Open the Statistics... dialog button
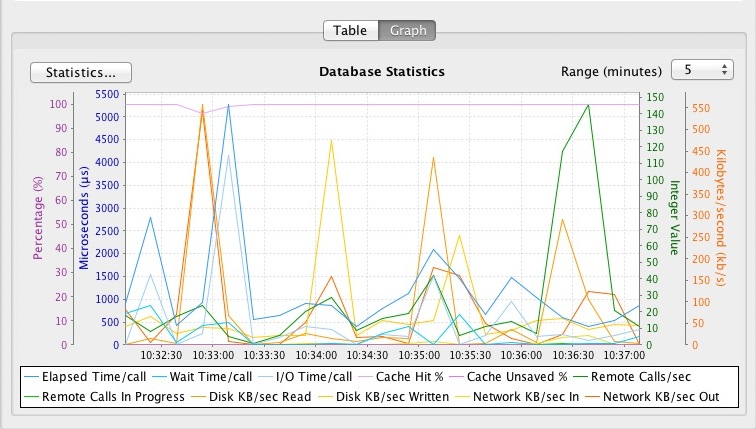This screenshot has width=756, height=429. (81, 72)
